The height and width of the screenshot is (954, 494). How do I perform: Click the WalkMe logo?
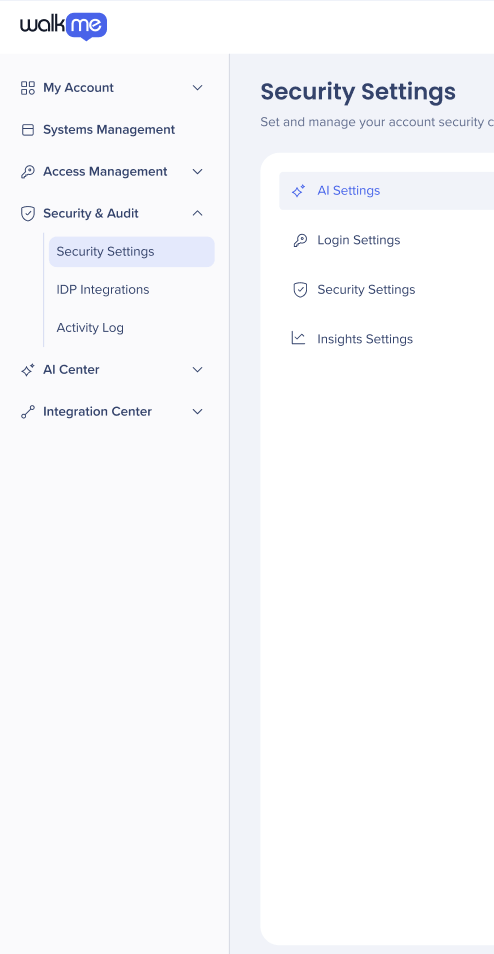click(x=63, y=26)
